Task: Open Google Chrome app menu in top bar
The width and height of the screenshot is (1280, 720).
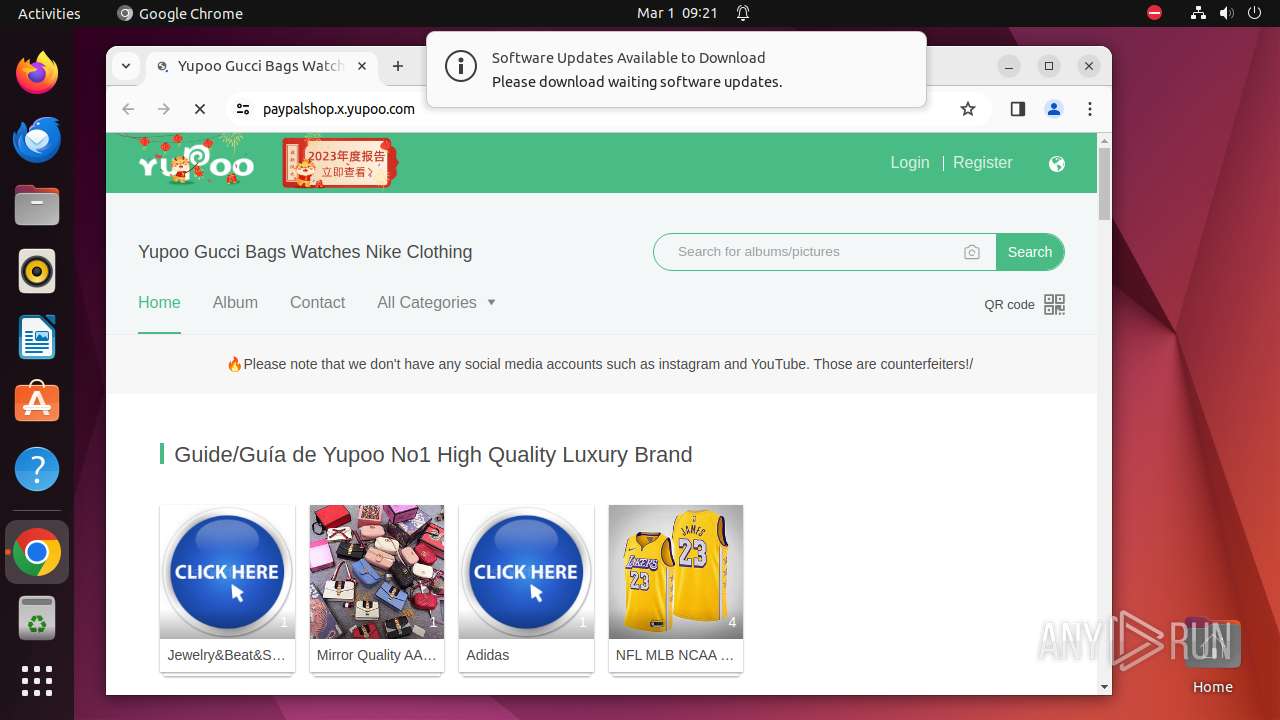Action: 180,13
